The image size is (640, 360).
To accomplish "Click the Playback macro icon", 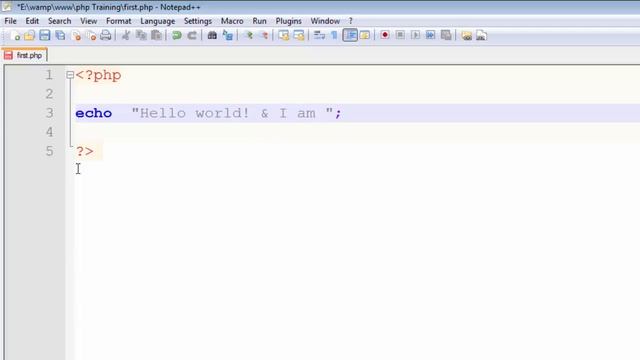I will pos(416,36).
